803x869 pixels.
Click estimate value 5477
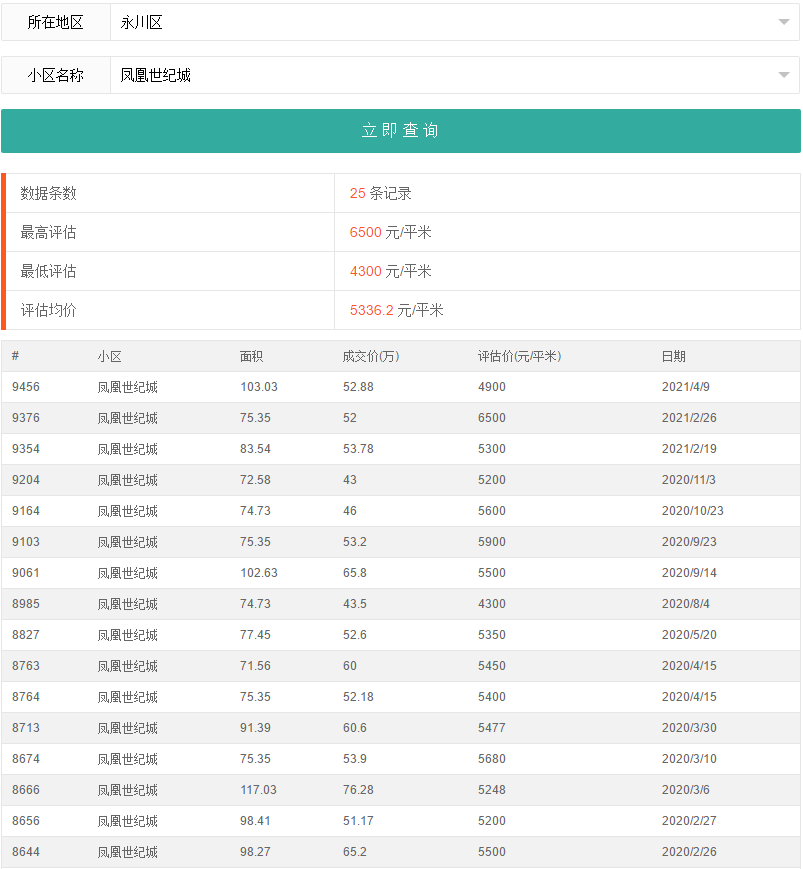click(x=492, y=728)
